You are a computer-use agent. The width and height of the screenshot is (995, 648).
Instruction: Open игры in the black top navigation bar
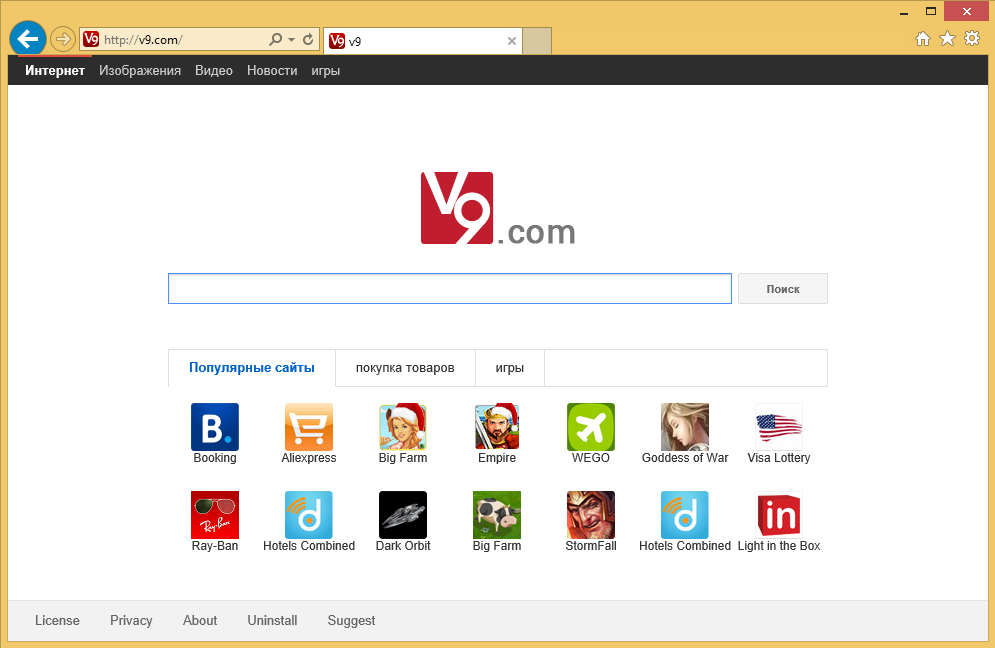coord(326,70)
